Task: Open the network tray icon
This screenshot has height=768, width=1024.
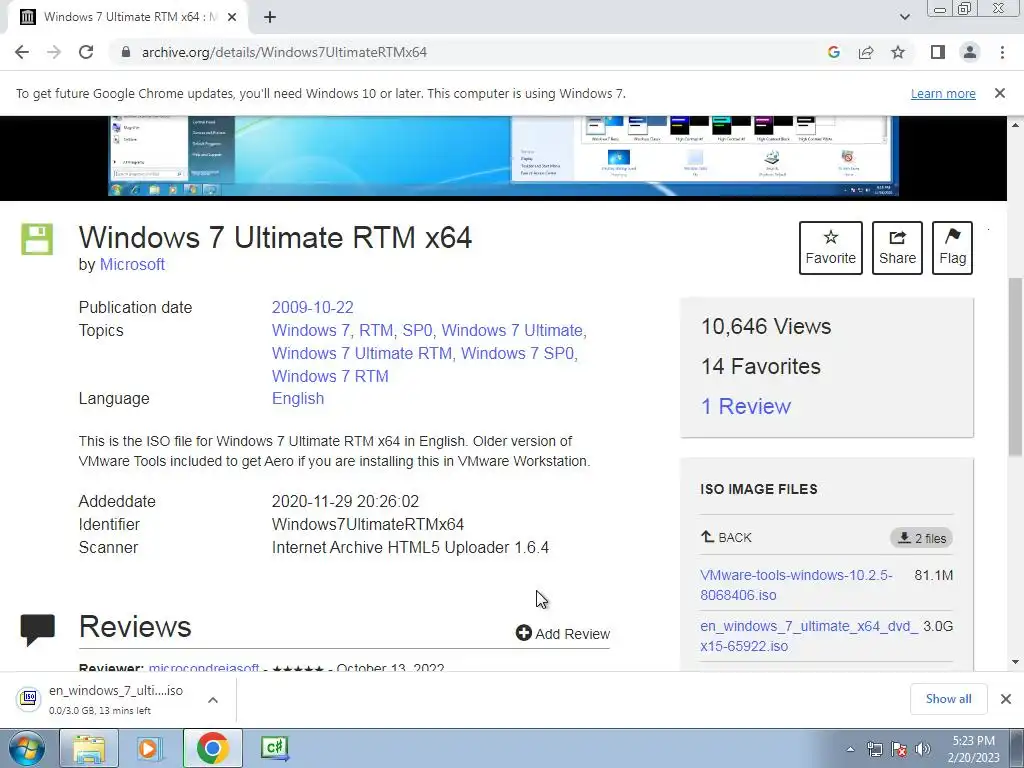Action: pyautogui.click(x=874, y=749)
